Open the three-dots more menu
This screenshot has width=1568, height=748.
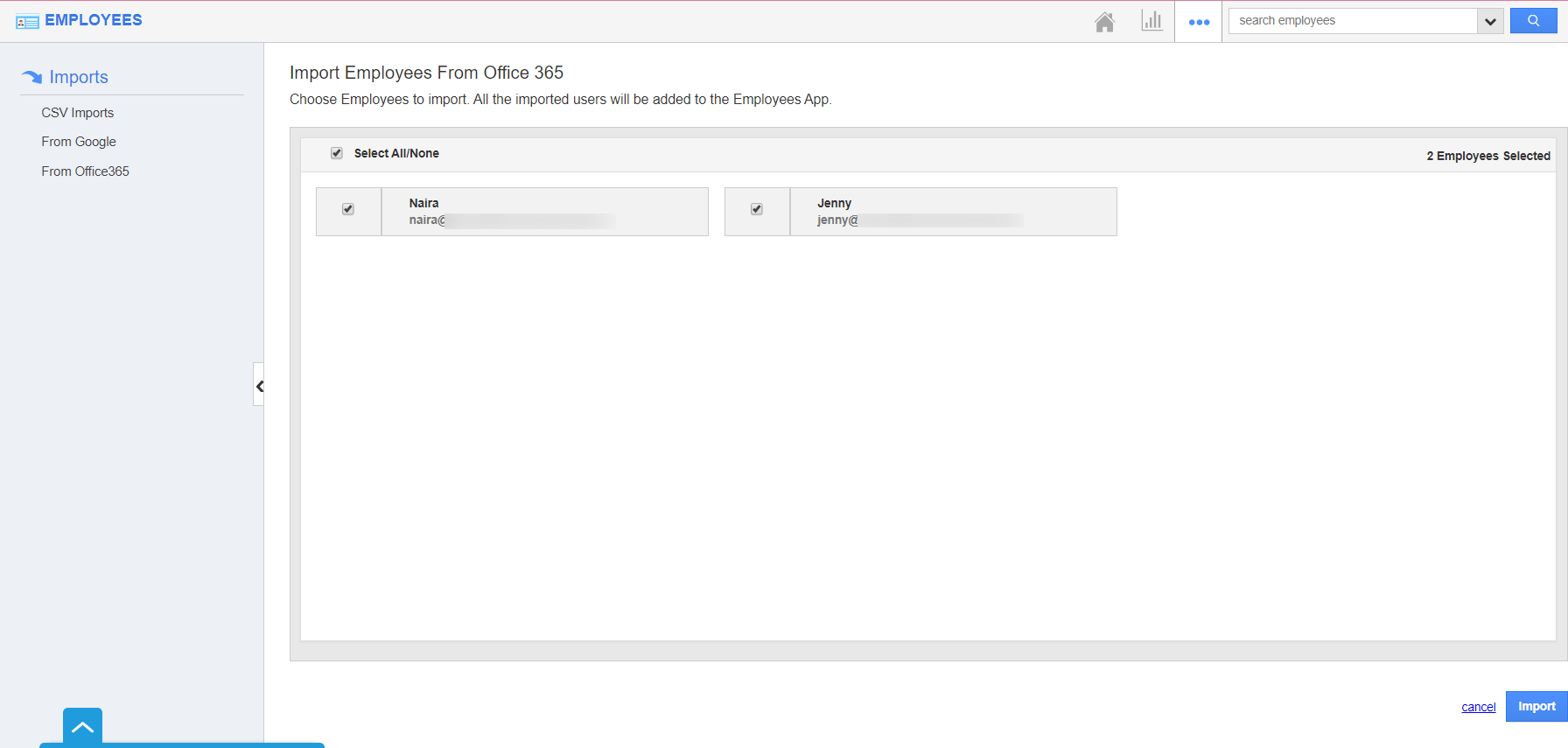[1199, 22]
